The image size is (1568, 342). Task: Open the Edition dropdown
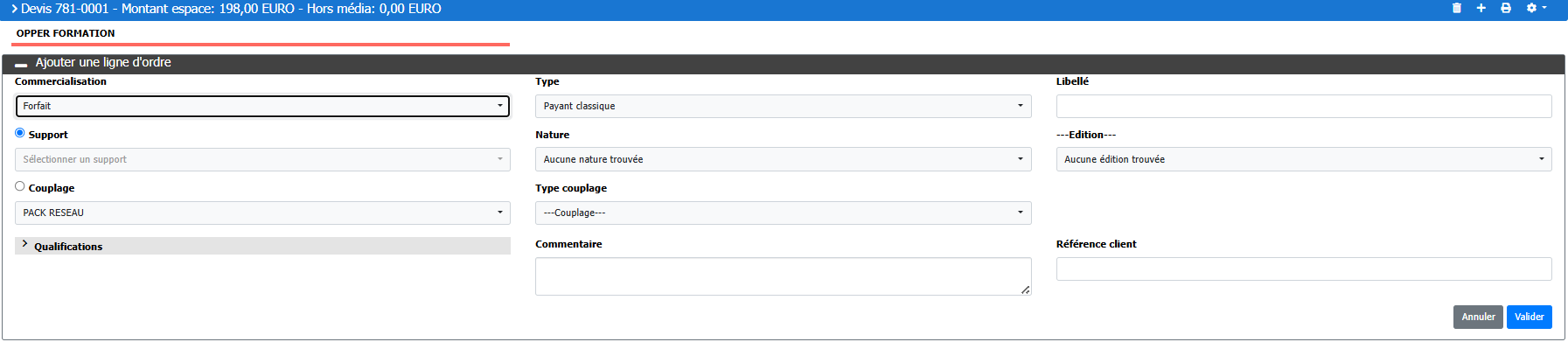point(1304,159)
